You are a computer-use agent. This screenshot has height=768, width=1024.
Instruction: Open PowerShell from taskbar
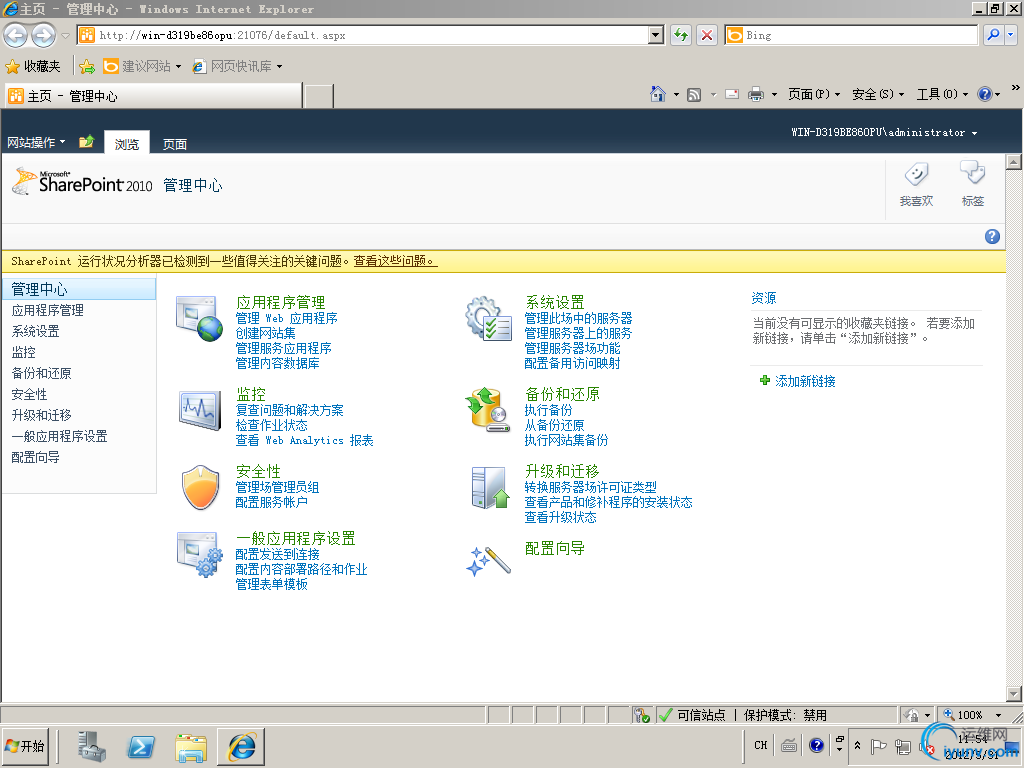[141, 746]
